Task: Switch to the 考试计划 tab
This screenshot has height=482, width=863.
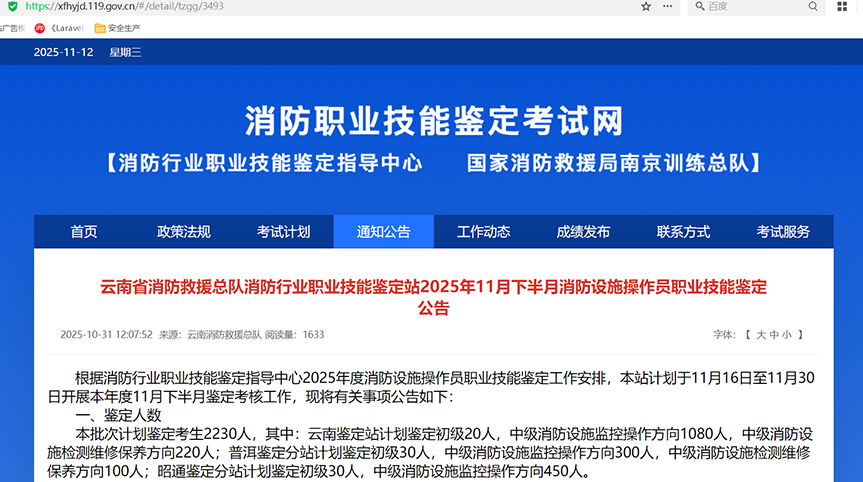Action: [x=284, y=232]
